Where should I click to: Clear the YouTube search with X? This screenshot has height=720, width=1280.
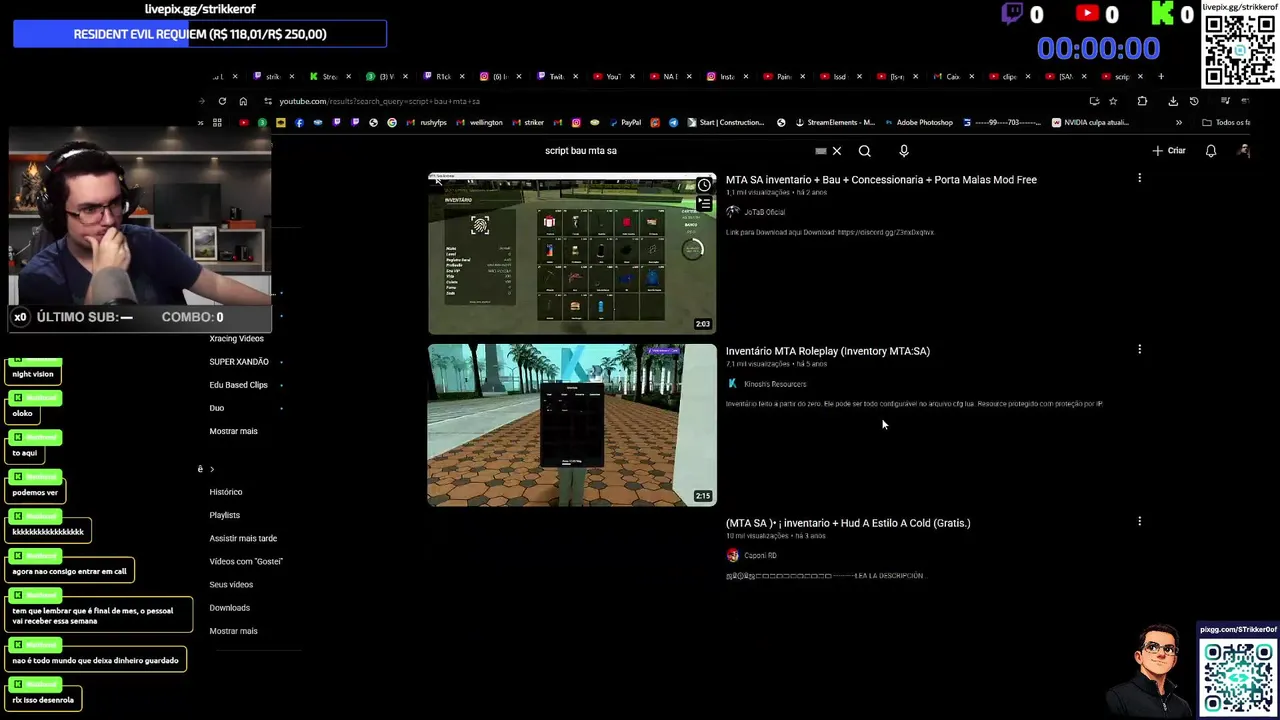[837, 151]
